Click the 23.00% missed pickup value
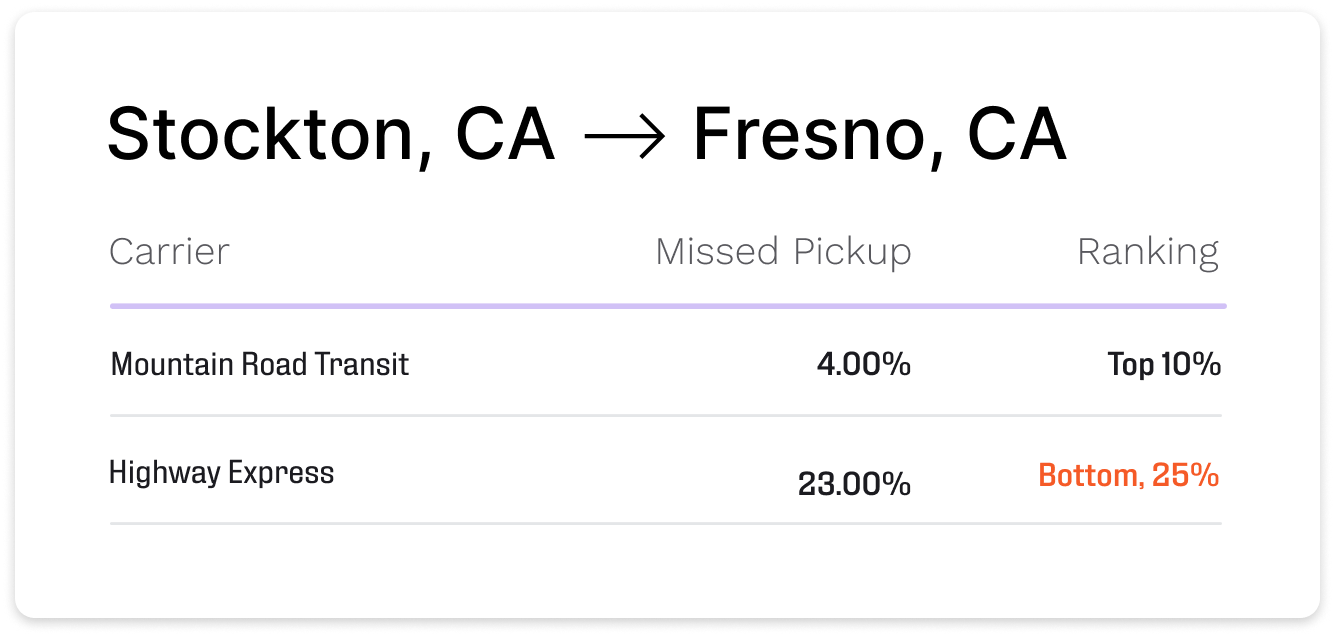 854,485
